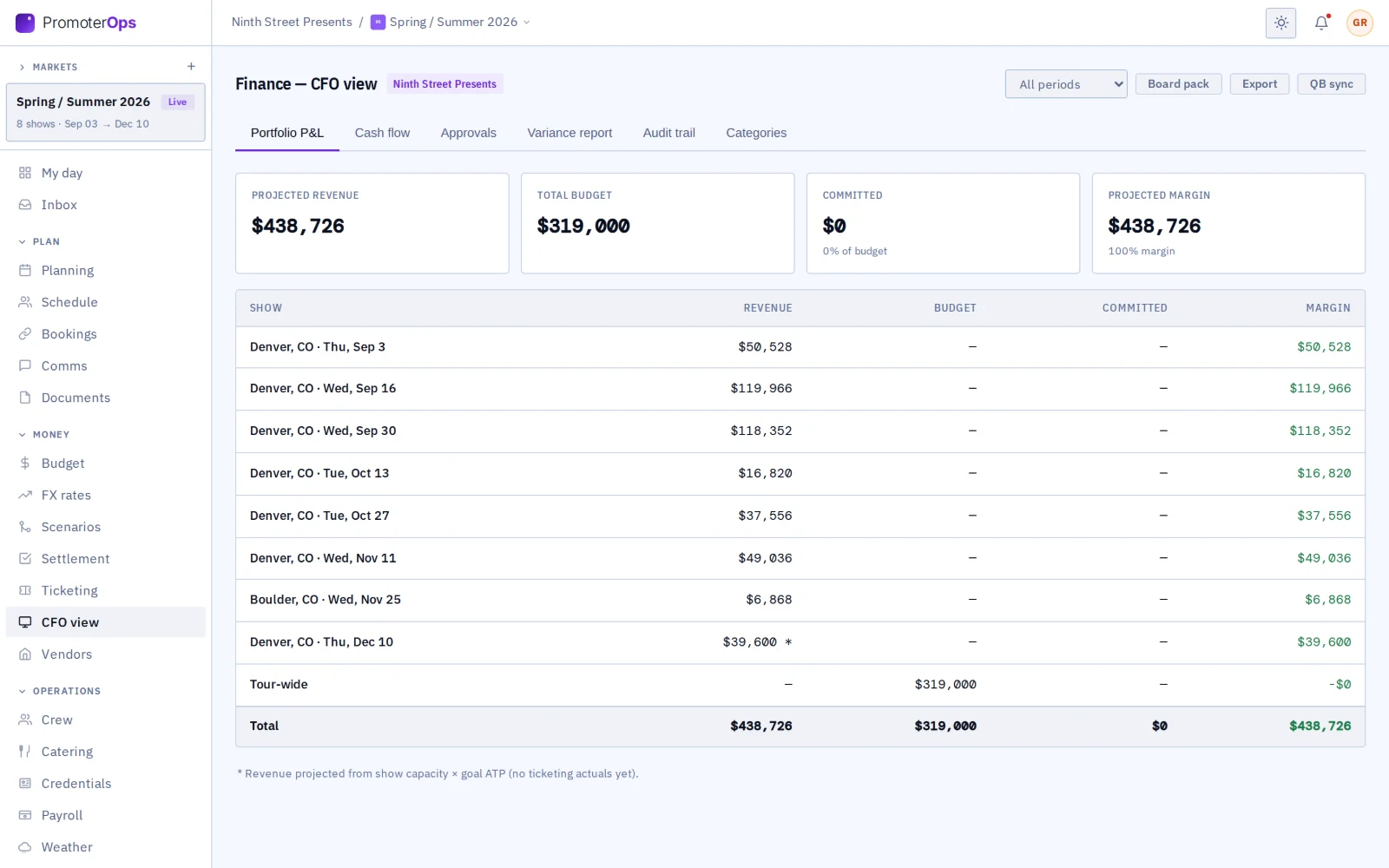Open Payroll page
Screen dimensions: 1389x868
click(106, 816)
